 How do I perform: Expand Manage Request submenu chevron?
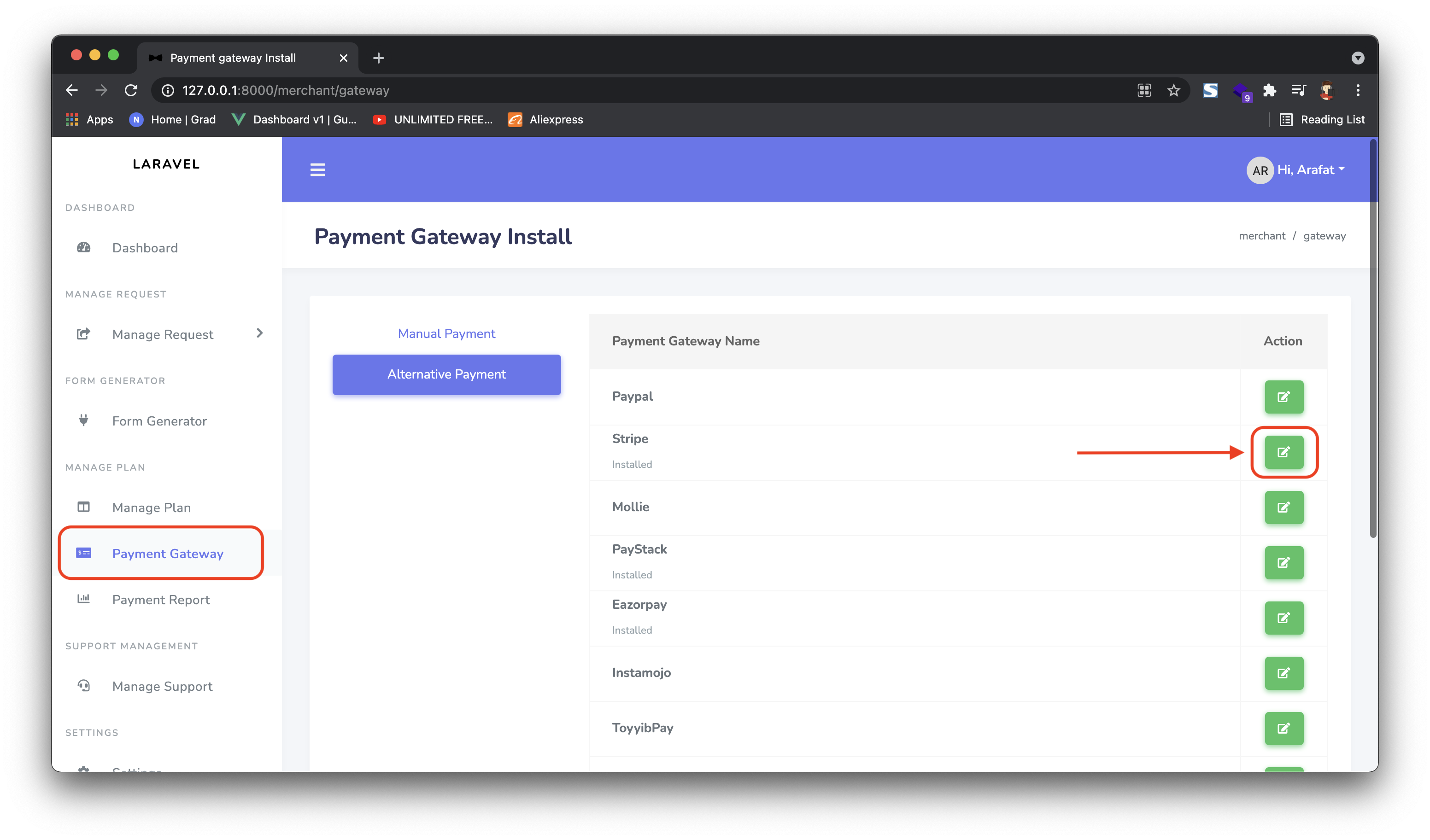259,333
